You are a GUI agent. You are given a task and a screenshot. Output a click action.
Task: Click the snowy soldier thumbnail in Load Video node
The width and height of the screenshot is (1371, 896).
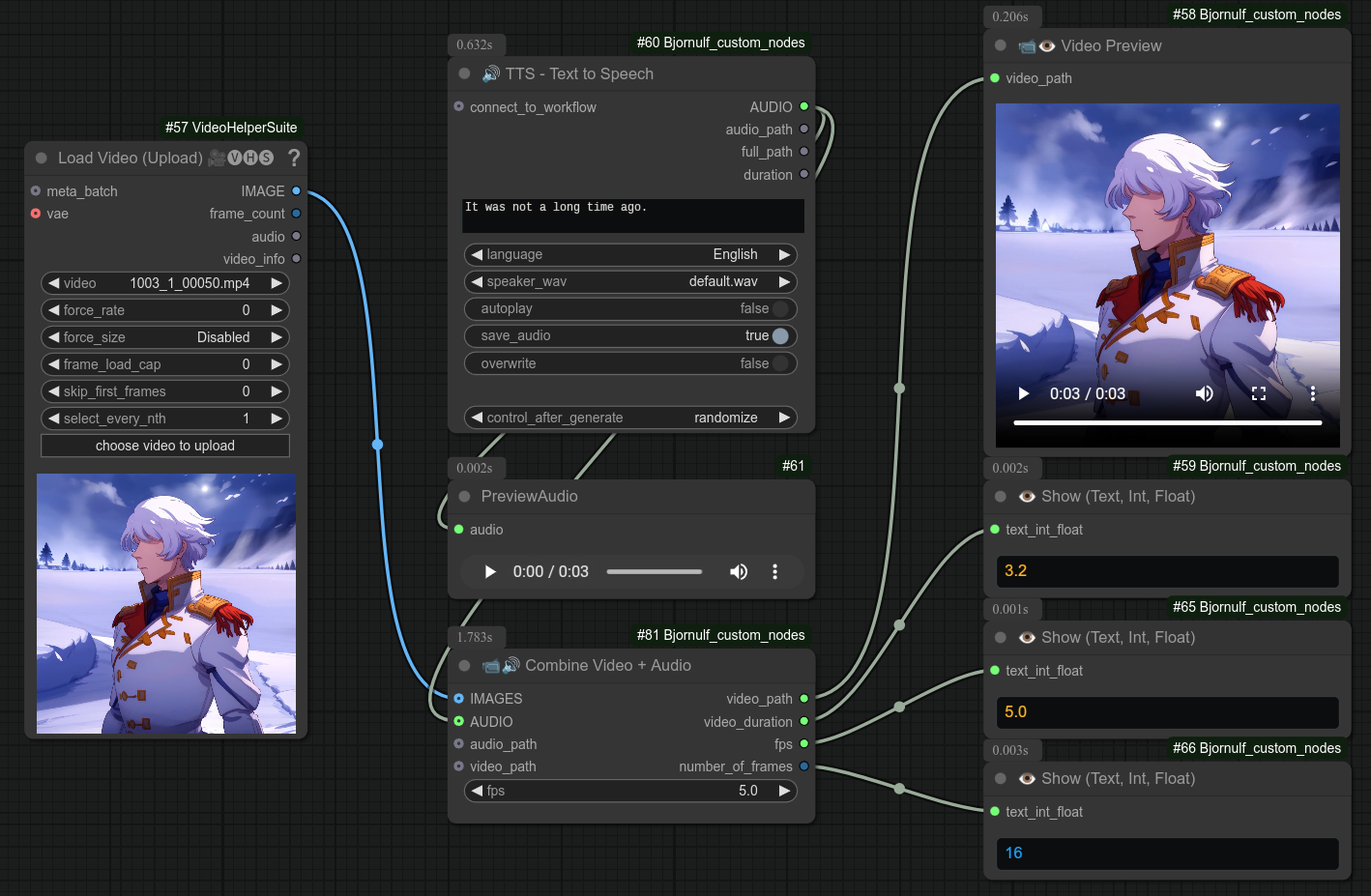(x=165, y=602)
